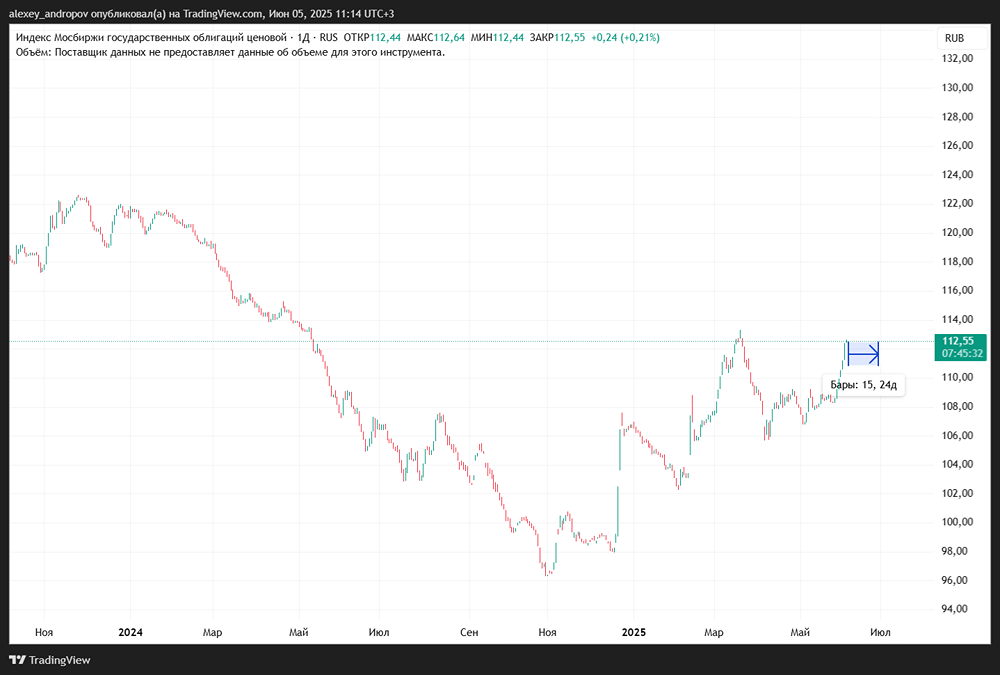This screenshot has width=1000, height=675.
Task: Click the МИН value 112,44
Action: (508, 38)
